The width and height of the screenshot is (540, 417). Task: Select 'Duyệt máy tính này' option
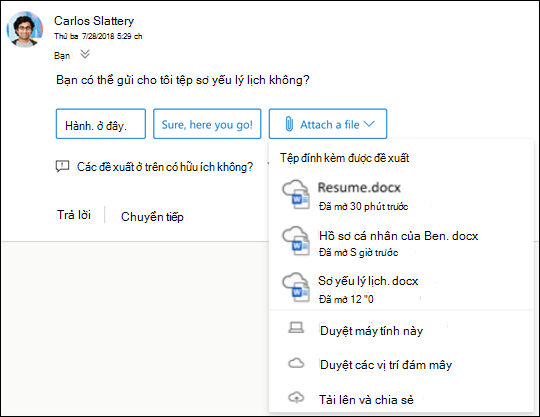coord(401,331)
